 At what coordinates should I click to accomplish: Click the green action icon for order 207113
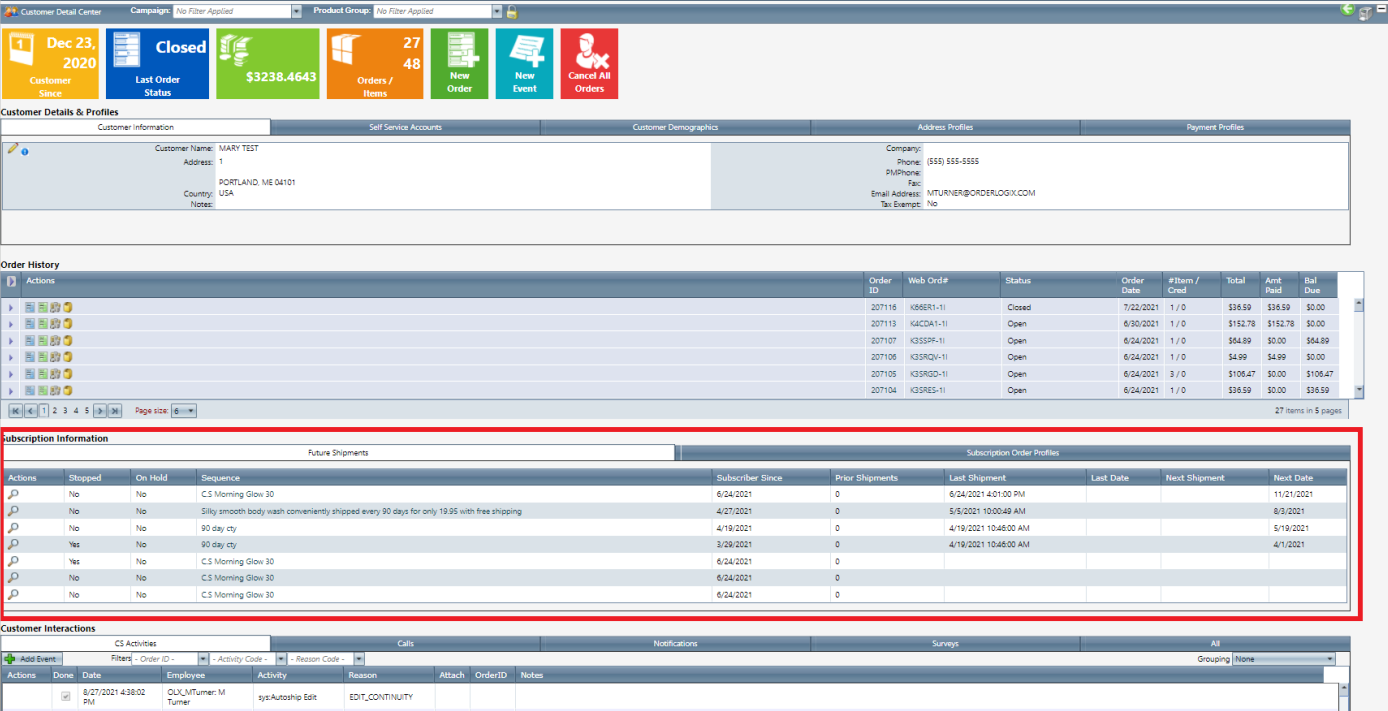coord(43,324)
